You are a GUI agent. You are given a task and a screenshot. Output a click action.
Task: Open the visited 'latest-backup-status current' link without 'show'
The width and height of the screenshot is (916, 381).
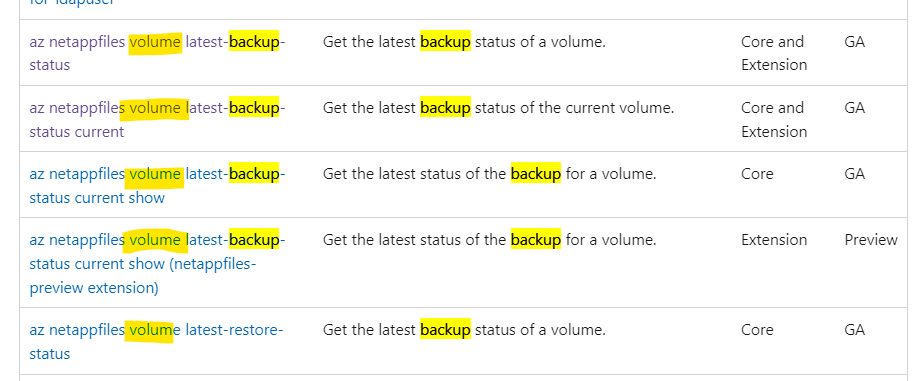[157, 120]
